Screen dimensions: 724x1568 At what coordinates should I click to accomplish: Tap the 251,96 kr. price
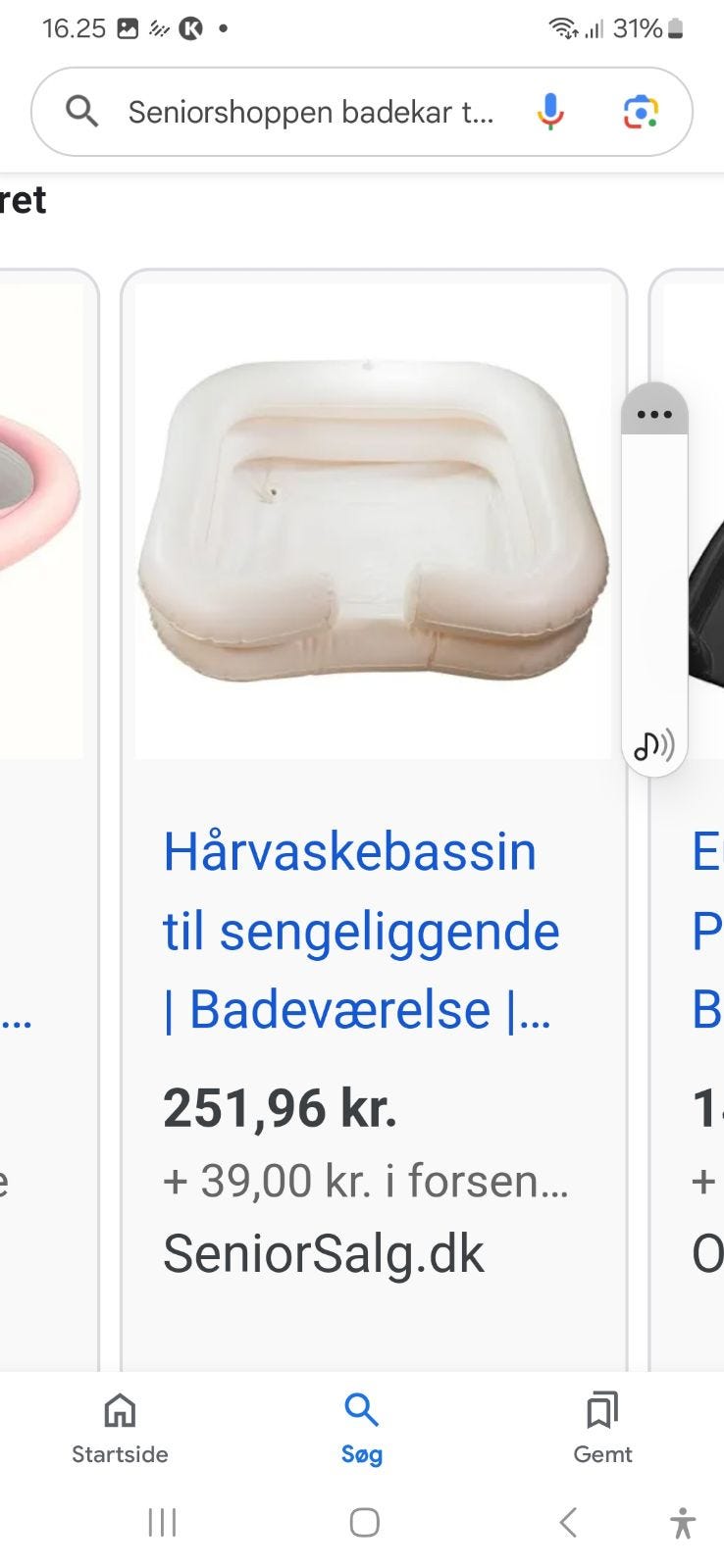click(x=280, y=1108)
